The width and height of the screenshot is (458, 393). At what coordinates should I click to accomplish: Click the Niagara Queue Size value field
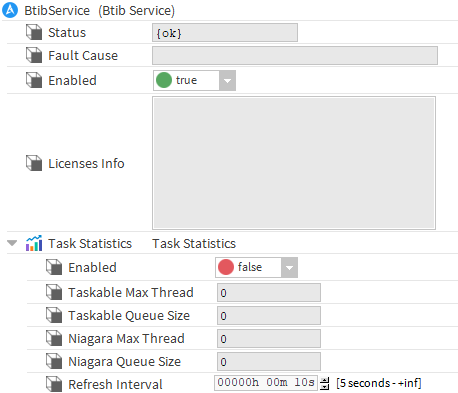click(269, 362)
